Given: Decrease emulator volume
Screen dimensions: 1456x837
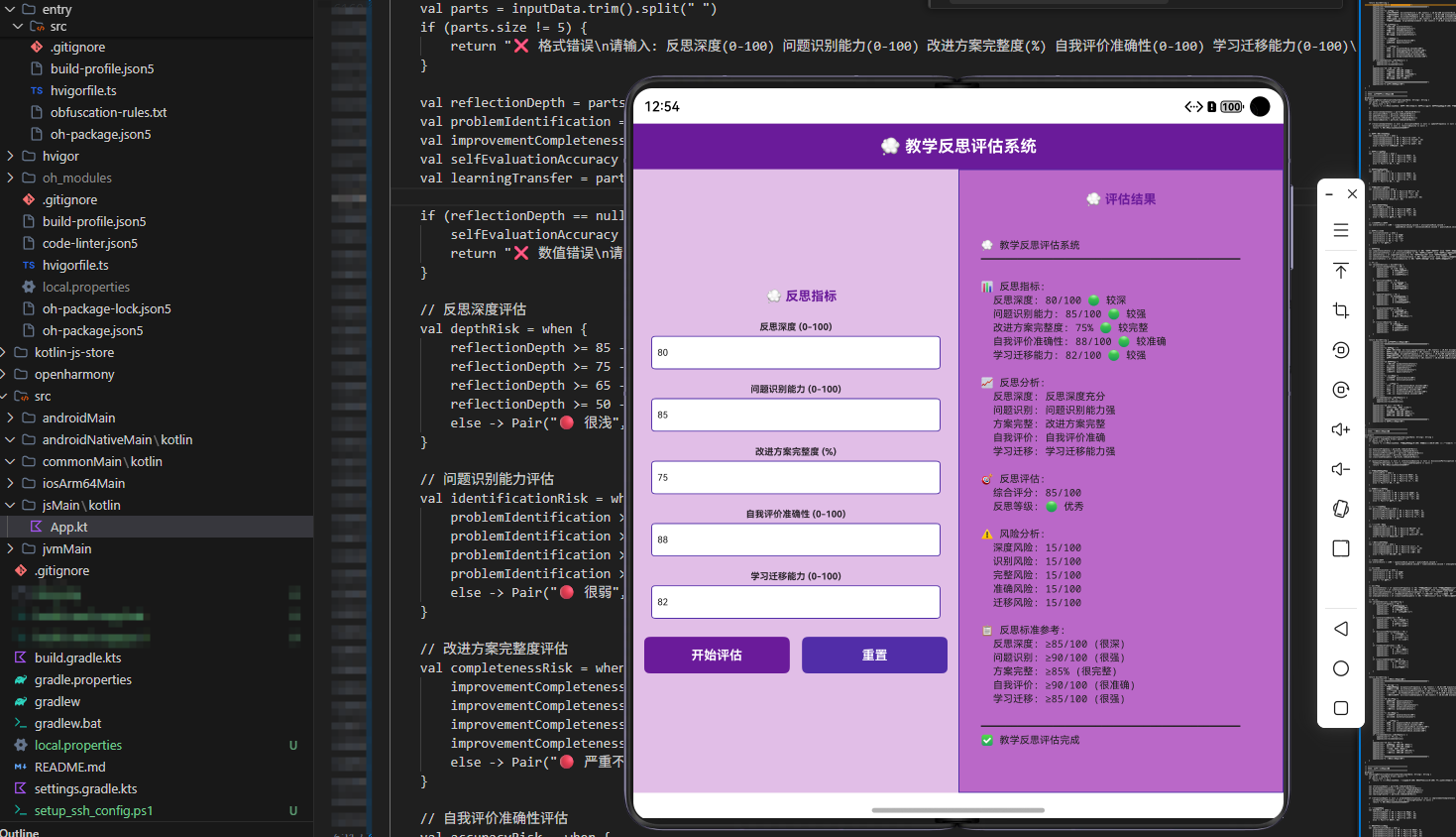Looking at the screenshot, I should [x=1340, y=468].
